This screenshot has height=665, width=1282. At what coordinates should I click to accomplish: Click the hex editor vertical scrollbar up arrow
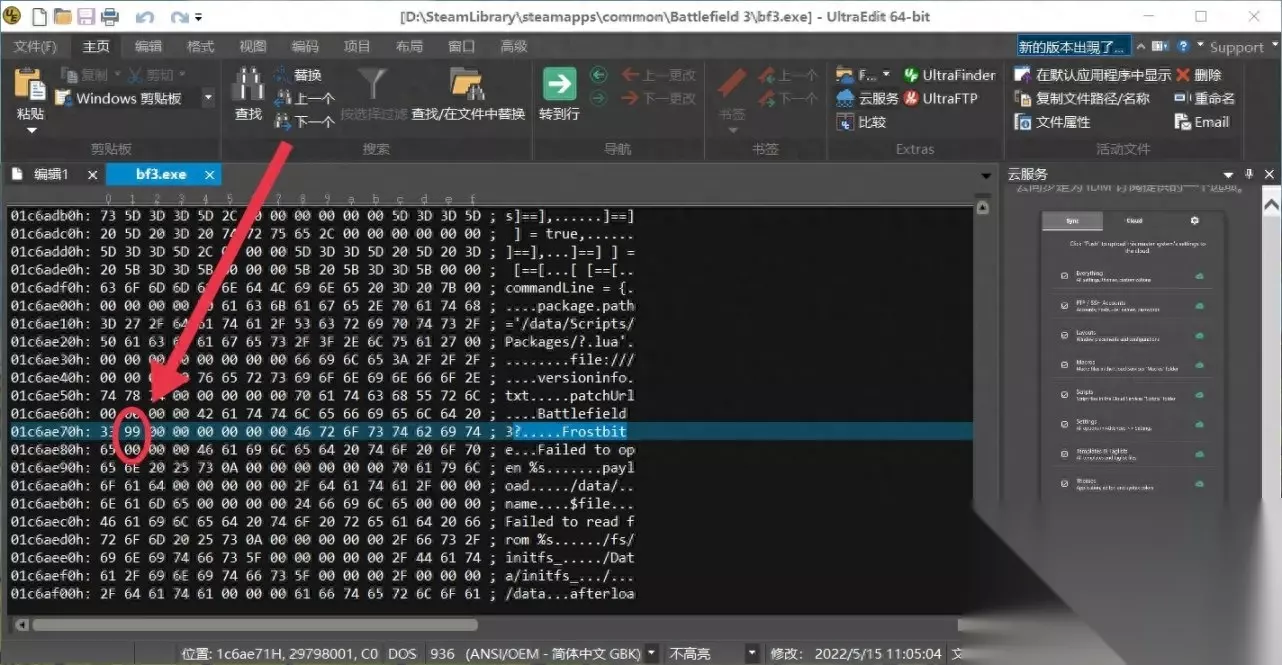[x=982, y=207]
